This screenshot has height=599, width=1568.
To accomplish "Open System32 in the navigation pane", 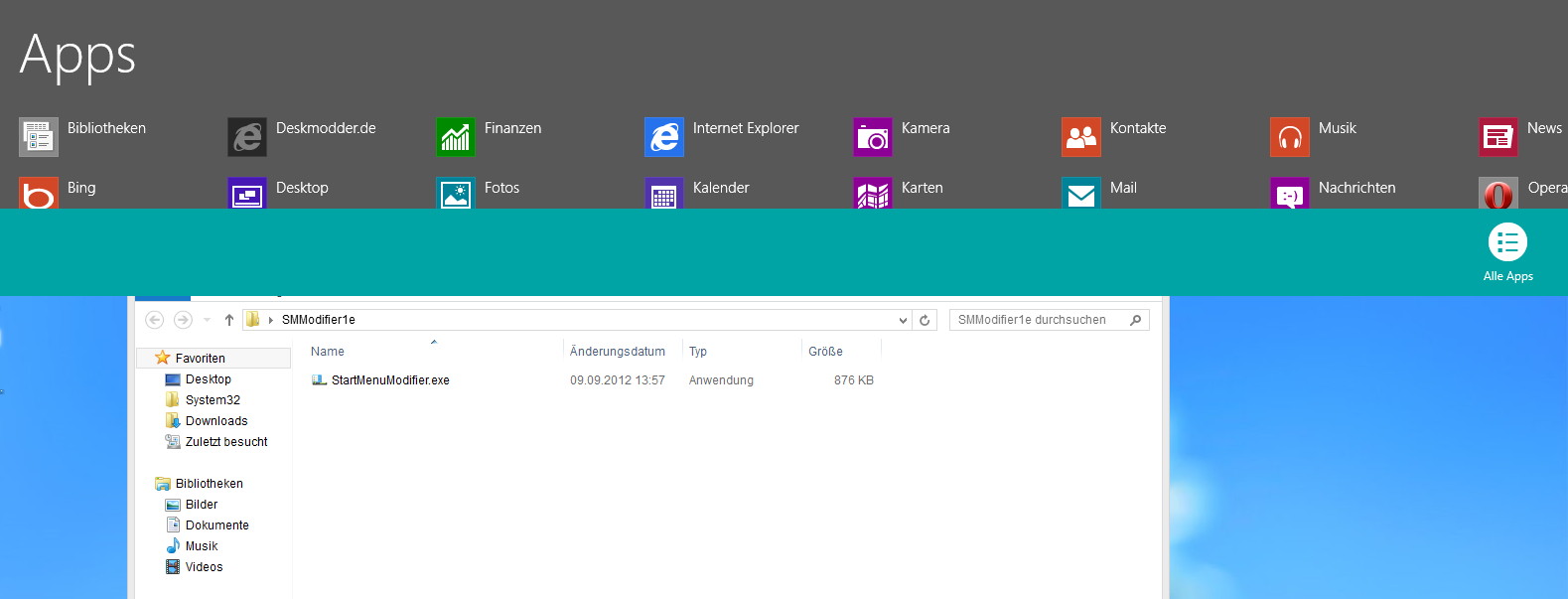I will click(x=213, y=400).
